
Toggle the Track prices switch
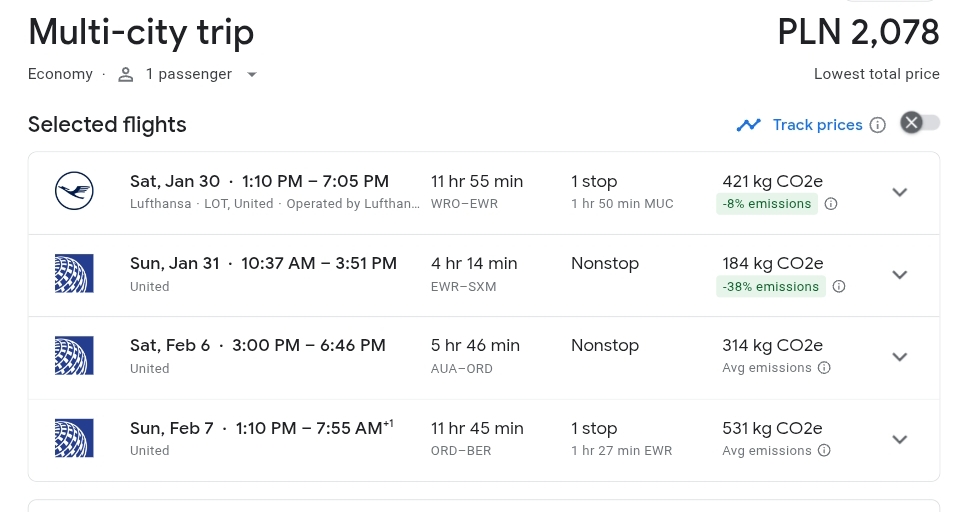point(920,123)
